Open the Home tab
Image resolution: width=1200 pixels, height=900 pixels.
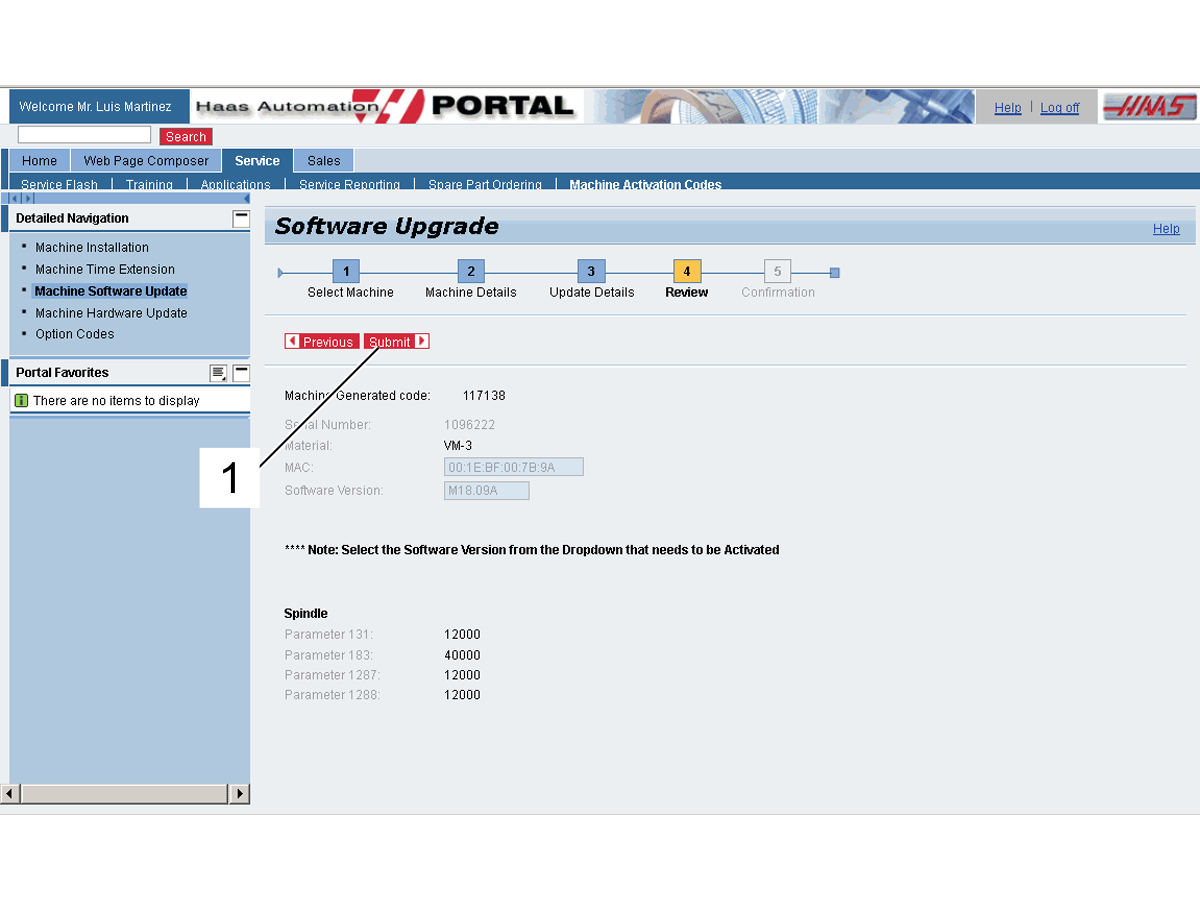pyautogui.click(x=40, y=160)
